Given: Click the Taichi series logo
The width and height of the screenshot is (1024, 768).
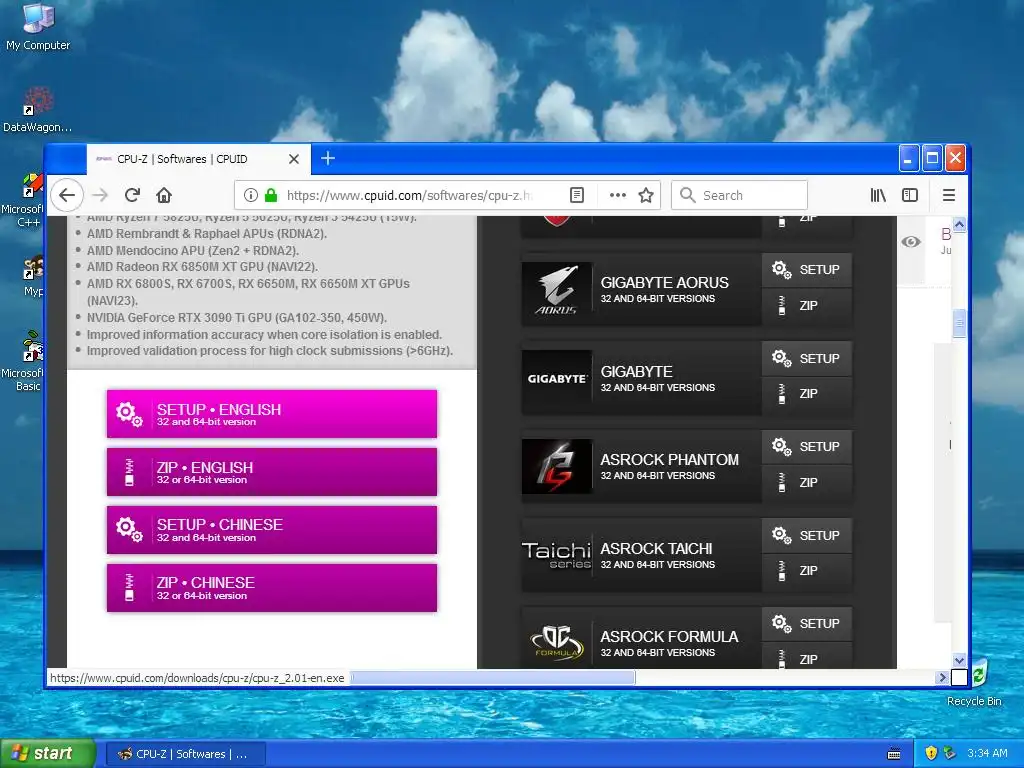Looking at the screenshot, I should click(556, 555).
